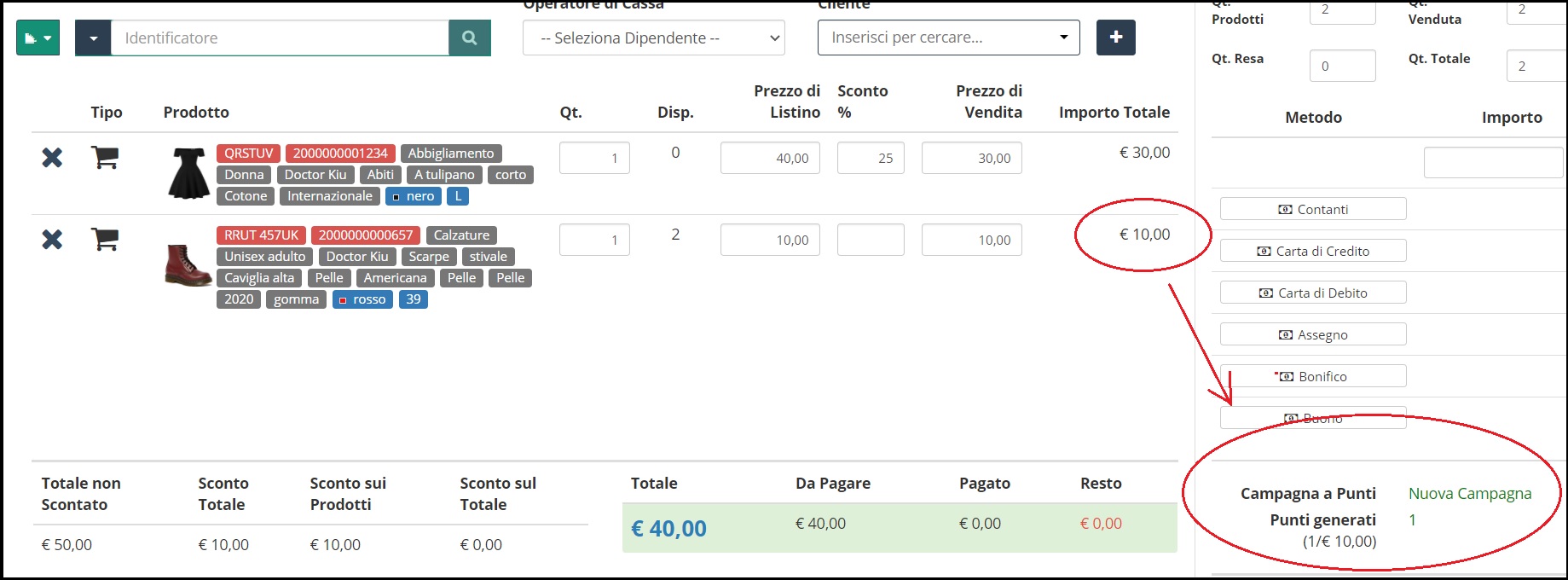Click the Scarpe tag

(428, 257)
